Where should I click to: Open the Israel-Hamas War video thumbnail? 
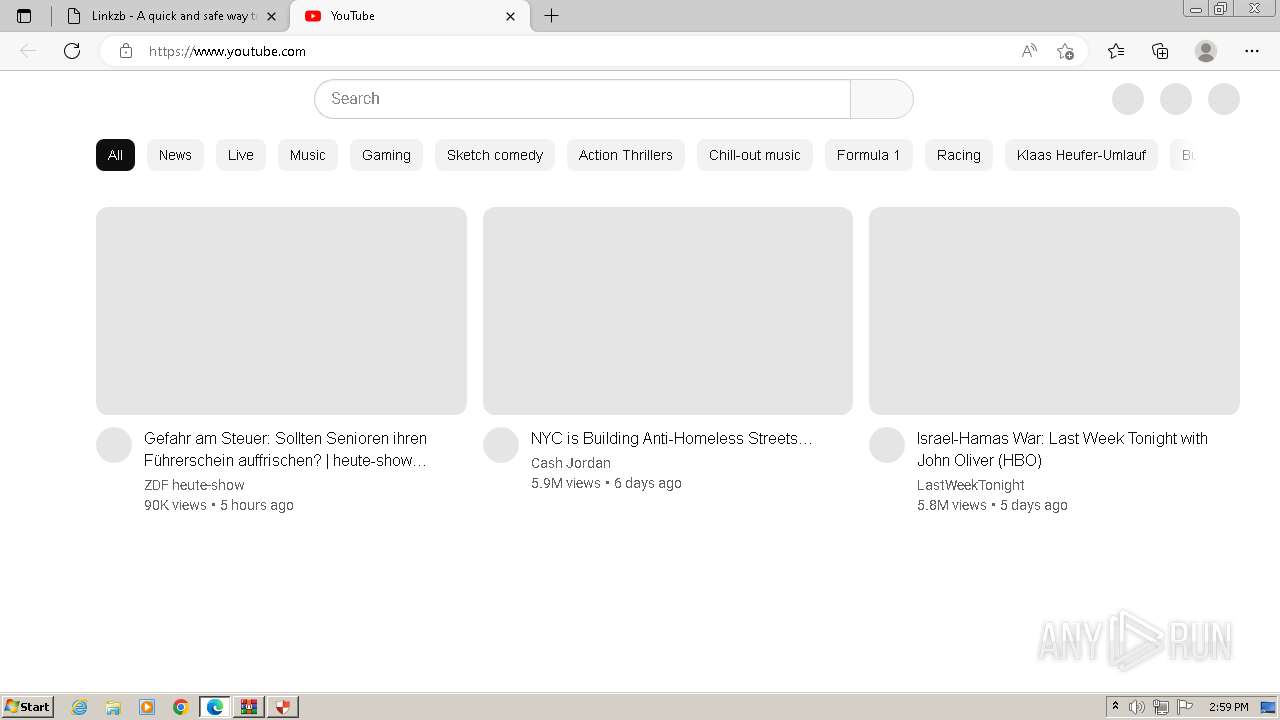1054,311
